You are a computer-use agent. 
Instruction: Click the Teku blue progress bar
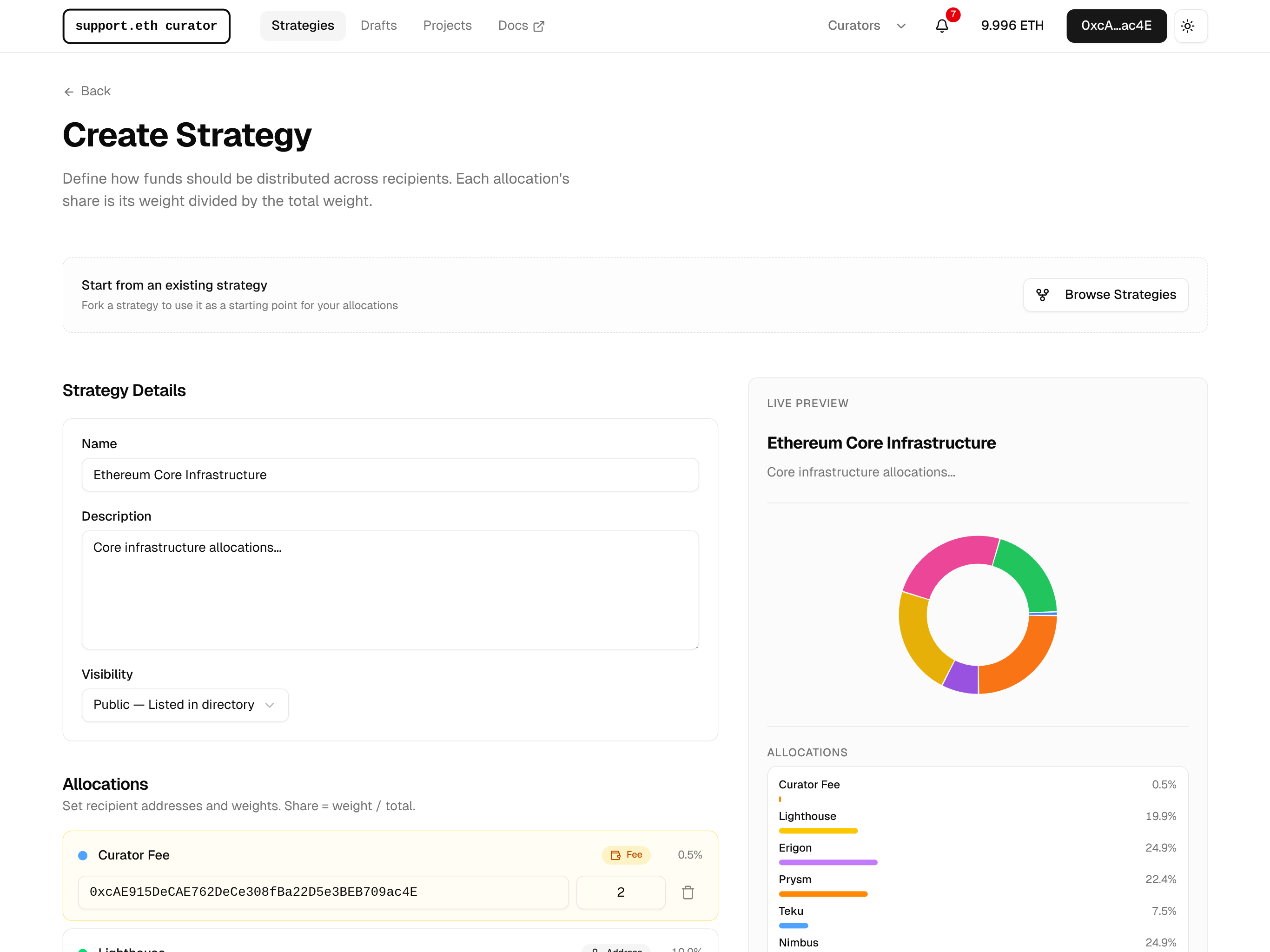pyautogui.click(x=794, y=926)
